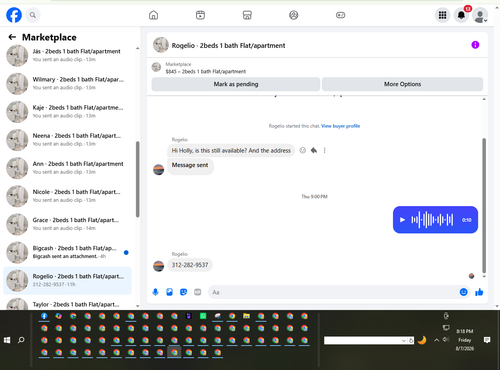Open File Explorer from the taskbar
The image size is (500, 370).
[x=246, y=316]
